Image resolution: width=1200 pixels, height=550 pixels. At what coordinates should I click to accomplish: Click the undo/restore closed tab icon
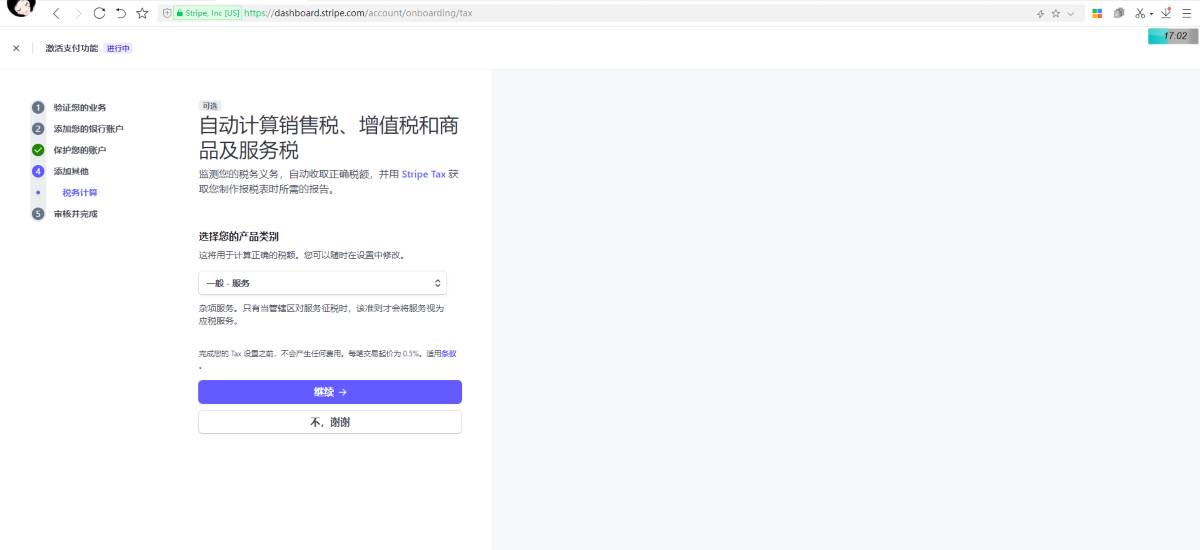(x=120, y=14)
